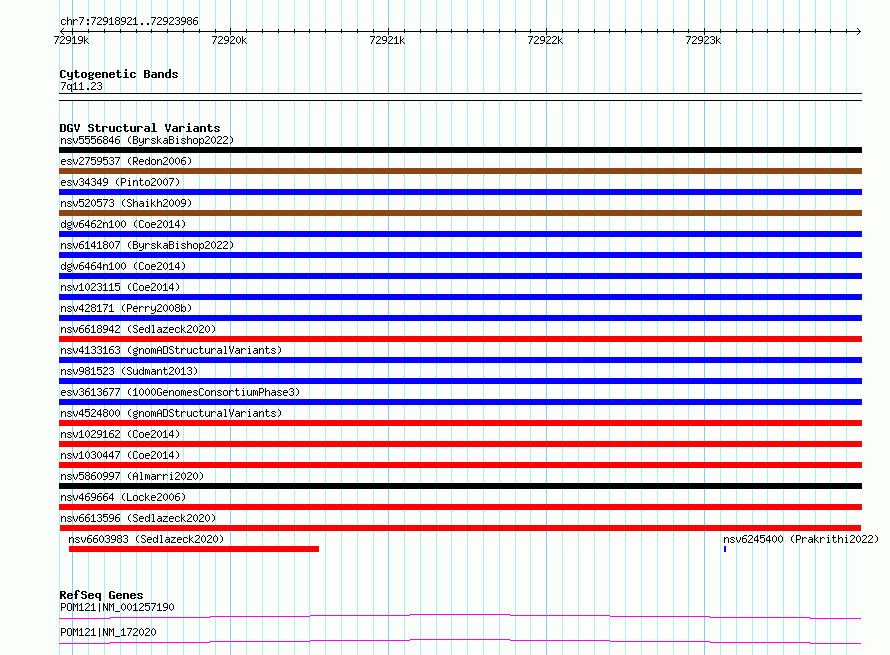Click the blue esv34349 variant bar
Image resolution: width=890 pixels, height=655 pixels.
point(460,192)
